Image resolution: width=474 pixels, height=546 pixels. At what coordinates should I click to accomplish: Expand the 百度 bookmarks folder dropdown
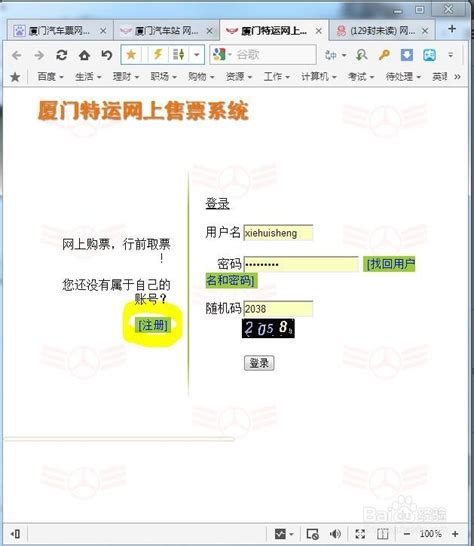50,76
